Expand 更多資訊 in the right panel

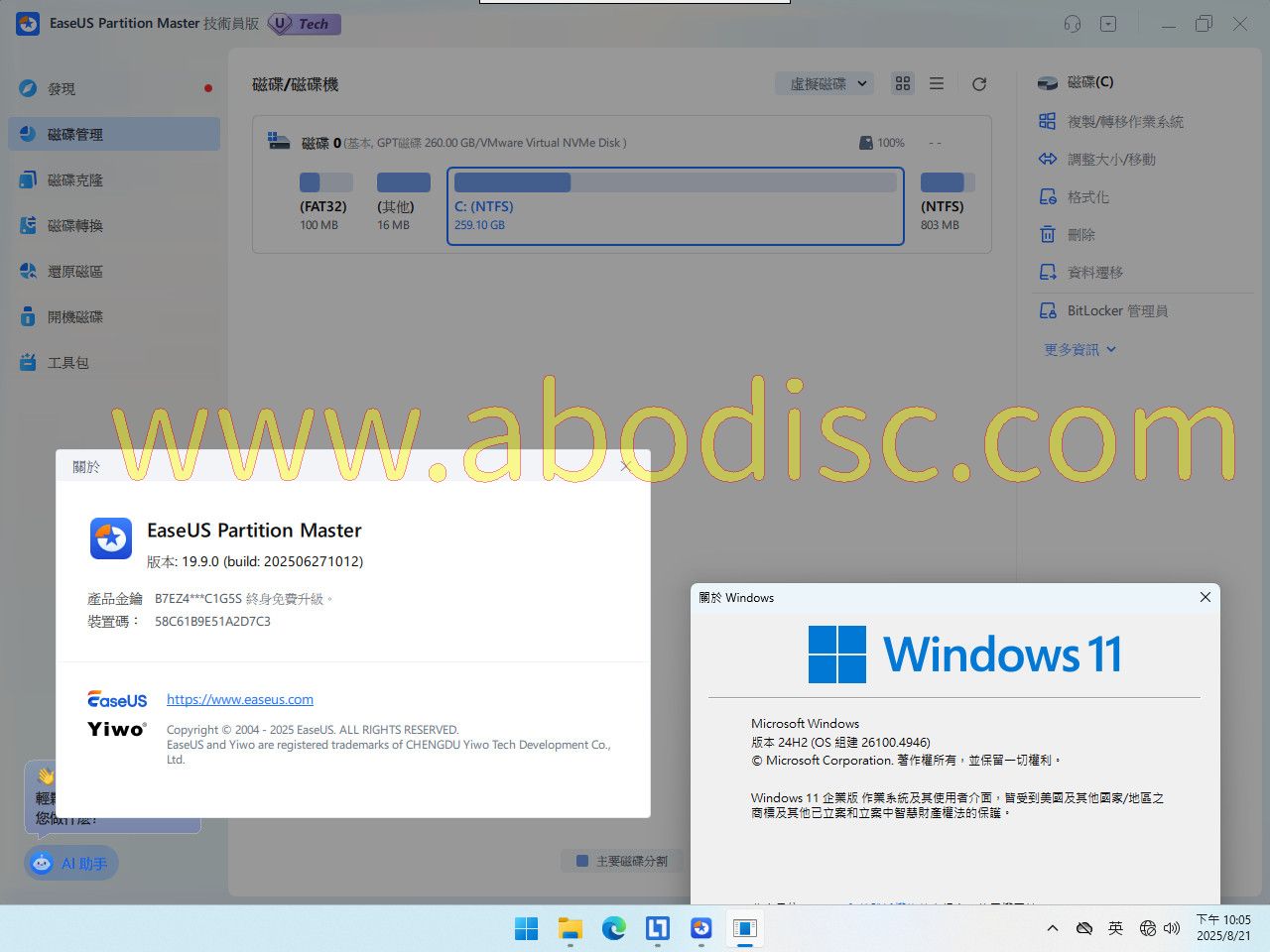pos(1080,349)
